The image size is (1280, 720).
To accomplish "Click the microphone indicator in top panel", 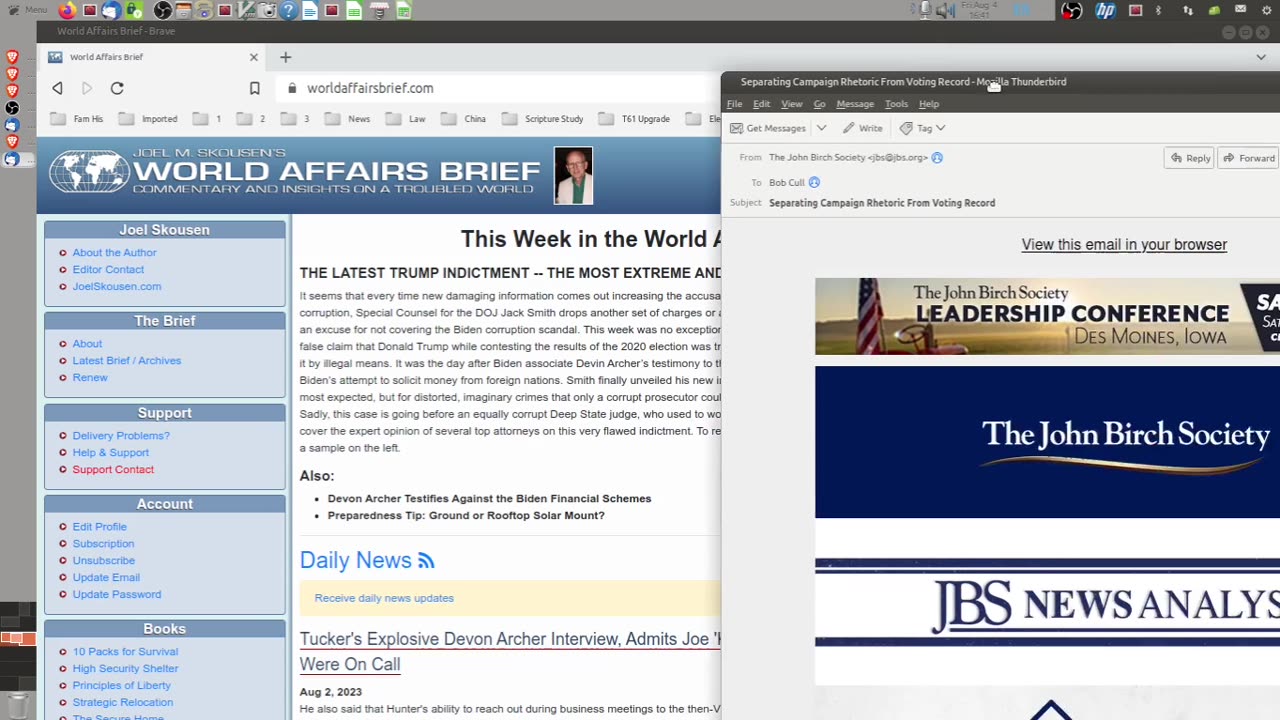I will pos(925,11).
